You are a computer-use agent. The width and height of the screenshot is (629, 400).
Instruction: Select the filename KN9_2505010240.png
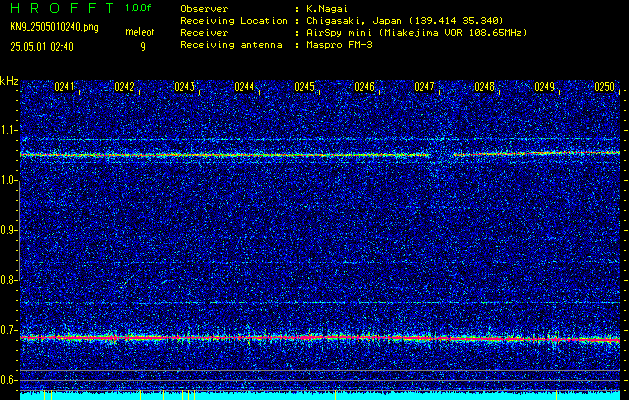tap(54, 27)
